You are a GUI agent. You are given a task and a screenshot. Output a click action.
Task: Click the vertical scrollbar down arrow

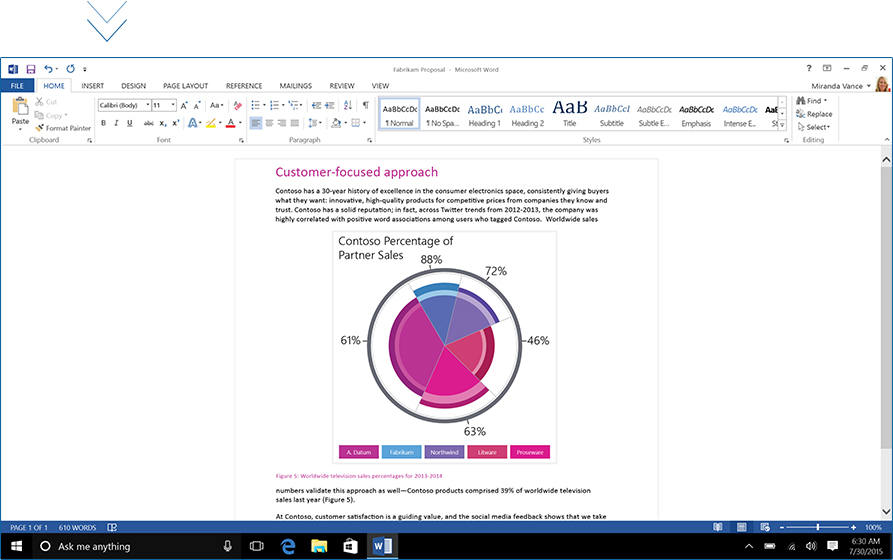coord(886,511)
